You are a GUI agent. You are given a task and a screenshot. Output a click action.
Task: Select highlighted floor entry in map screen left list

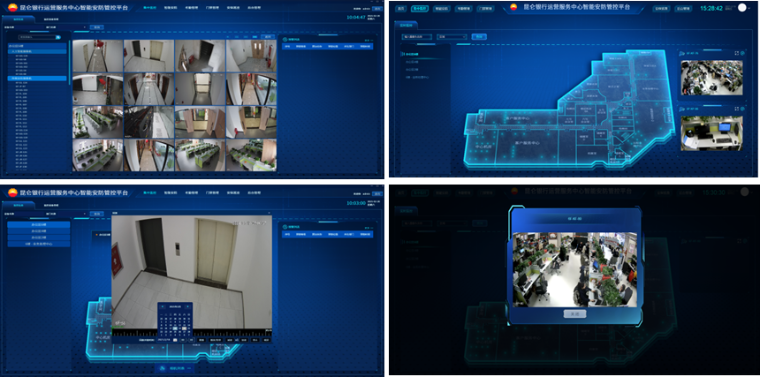pyautogui.click(x=413, y=54)
